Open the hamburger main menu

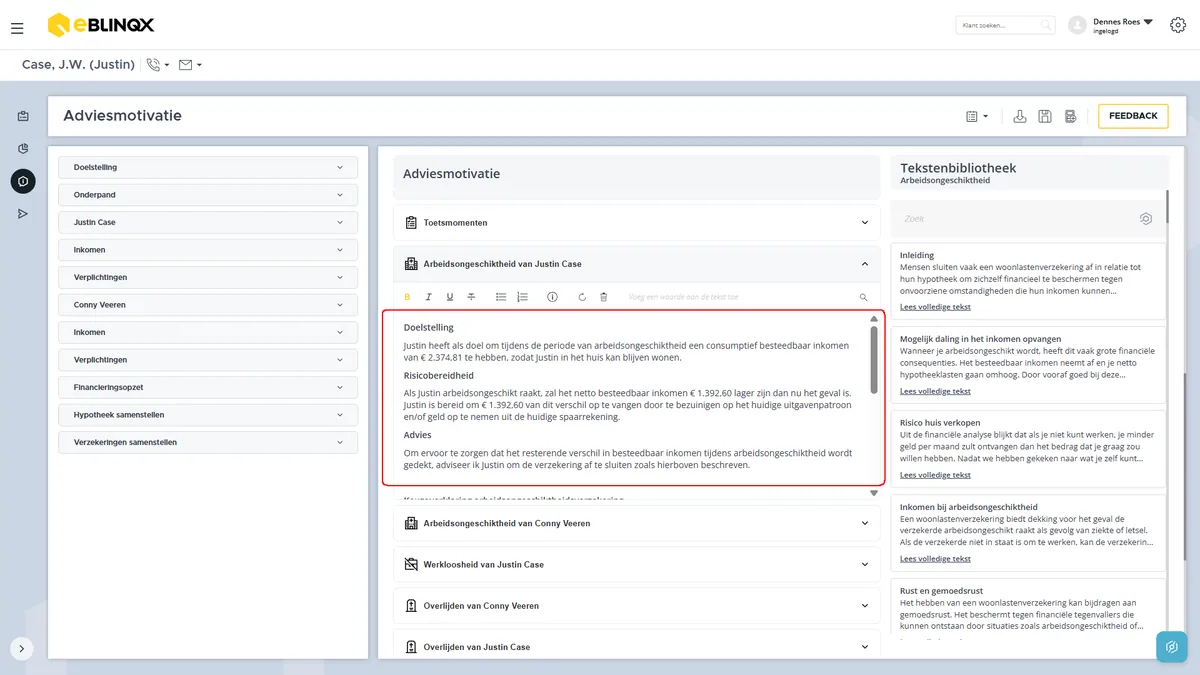point(17,28)
